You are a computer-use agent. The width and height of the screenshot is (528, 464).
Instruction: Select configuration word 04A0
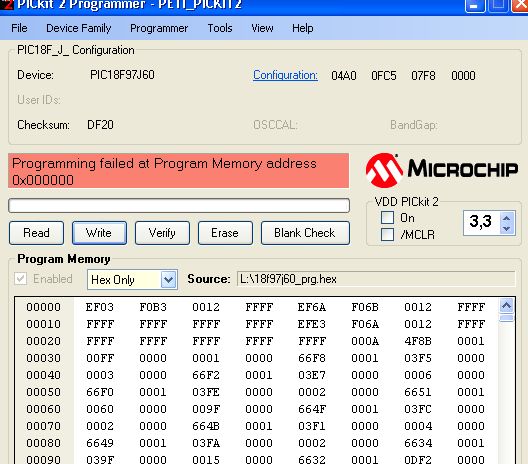coord(344,76)
